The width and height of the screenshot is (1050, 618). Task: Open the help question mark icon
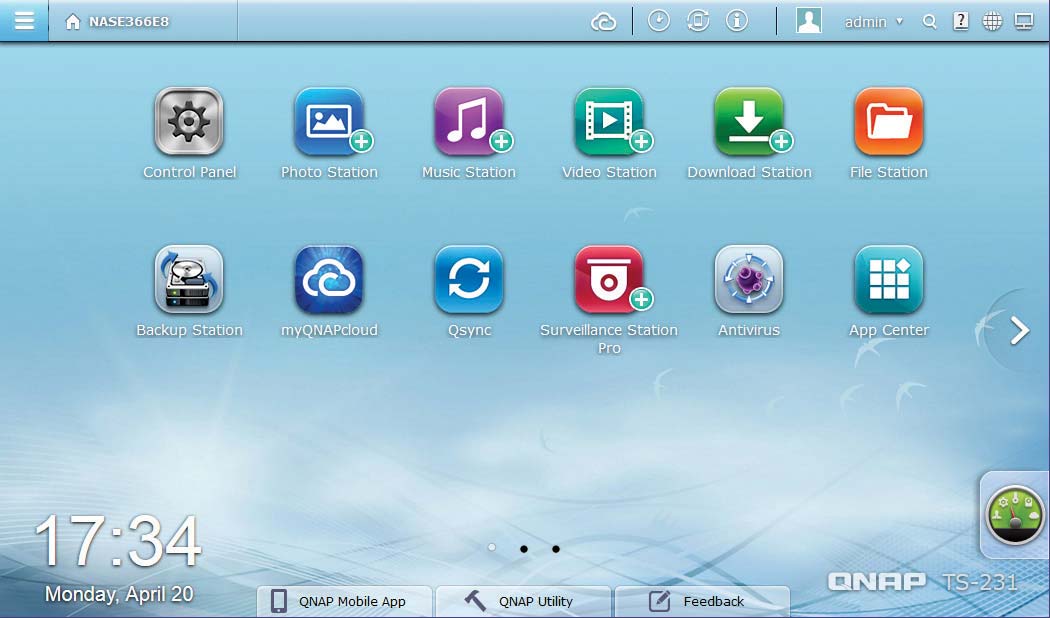click(960, 21)
